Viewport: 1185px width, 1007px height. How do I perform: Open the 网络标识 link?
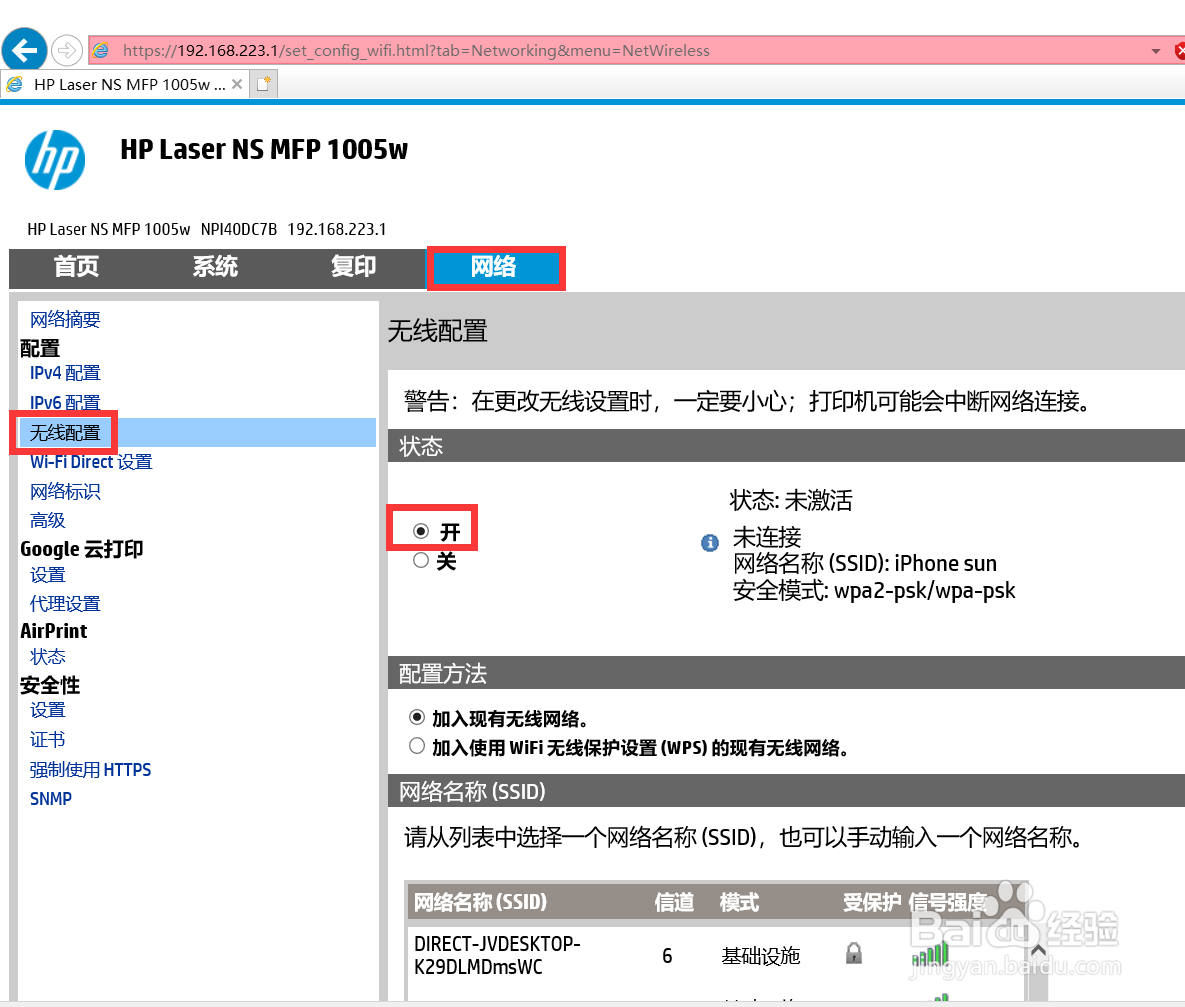65,491
